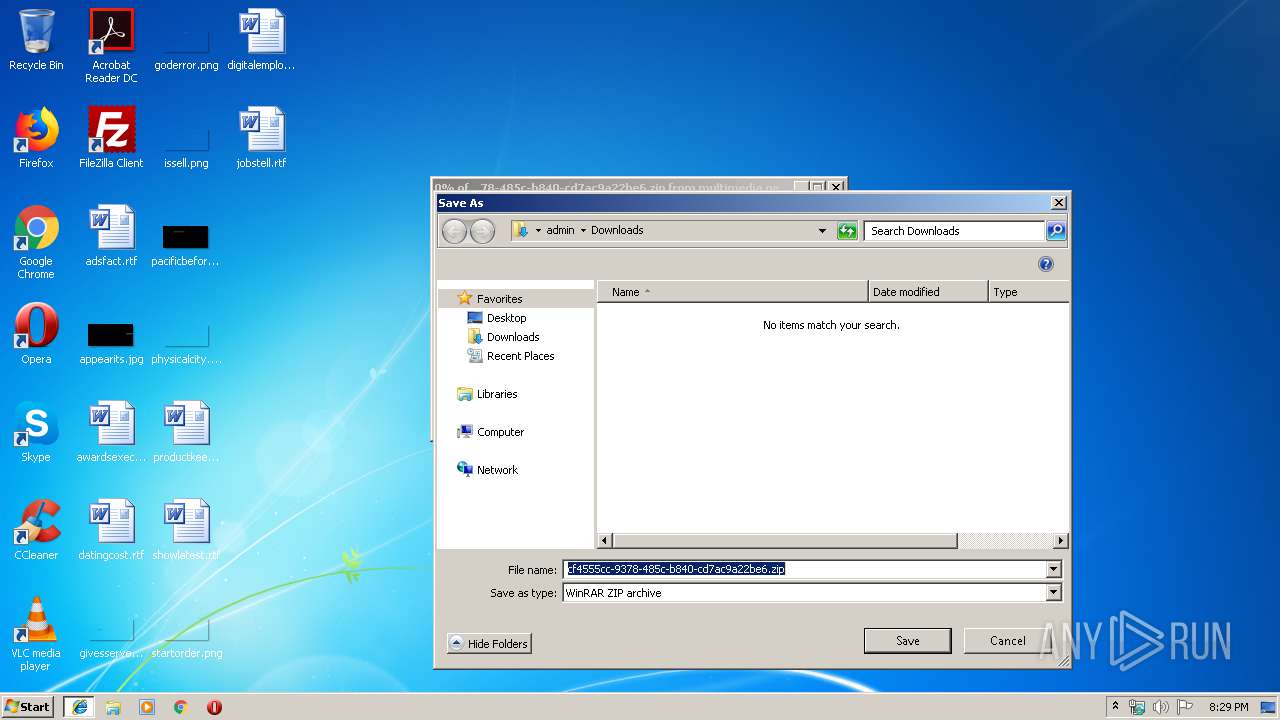
Task: Select datingcost.rtf document icon
Action: tap(111, 530)
